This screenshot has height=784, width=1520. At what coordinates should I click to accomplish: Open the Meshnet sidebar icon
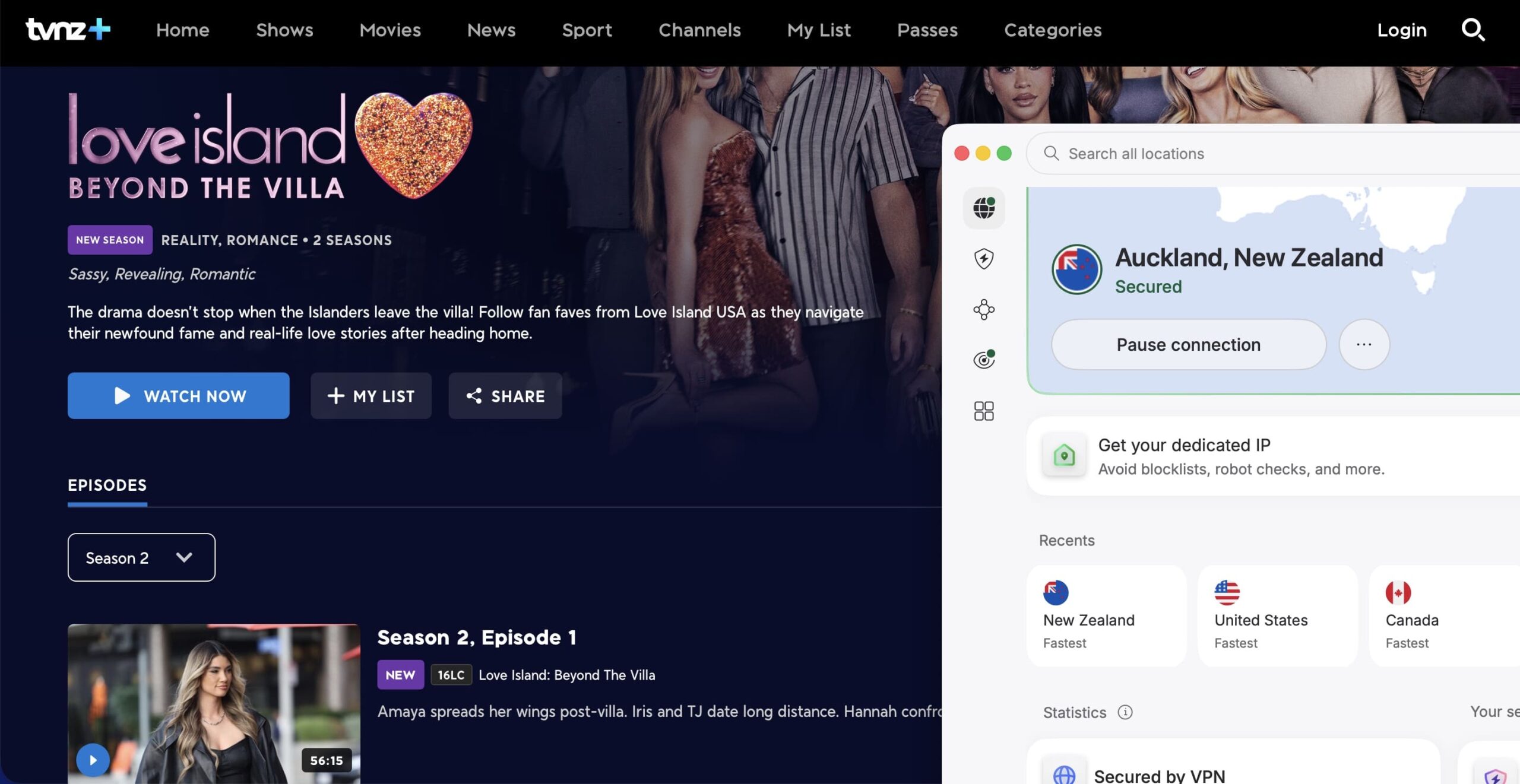(984, 309)
